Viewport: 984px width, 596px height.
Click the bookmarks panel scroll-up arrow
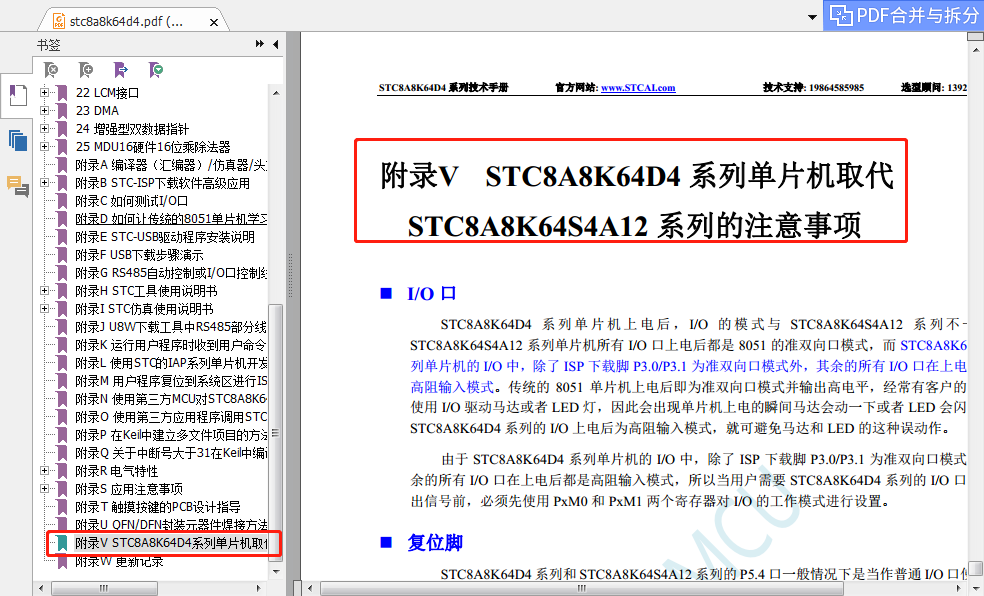(276, 93)
